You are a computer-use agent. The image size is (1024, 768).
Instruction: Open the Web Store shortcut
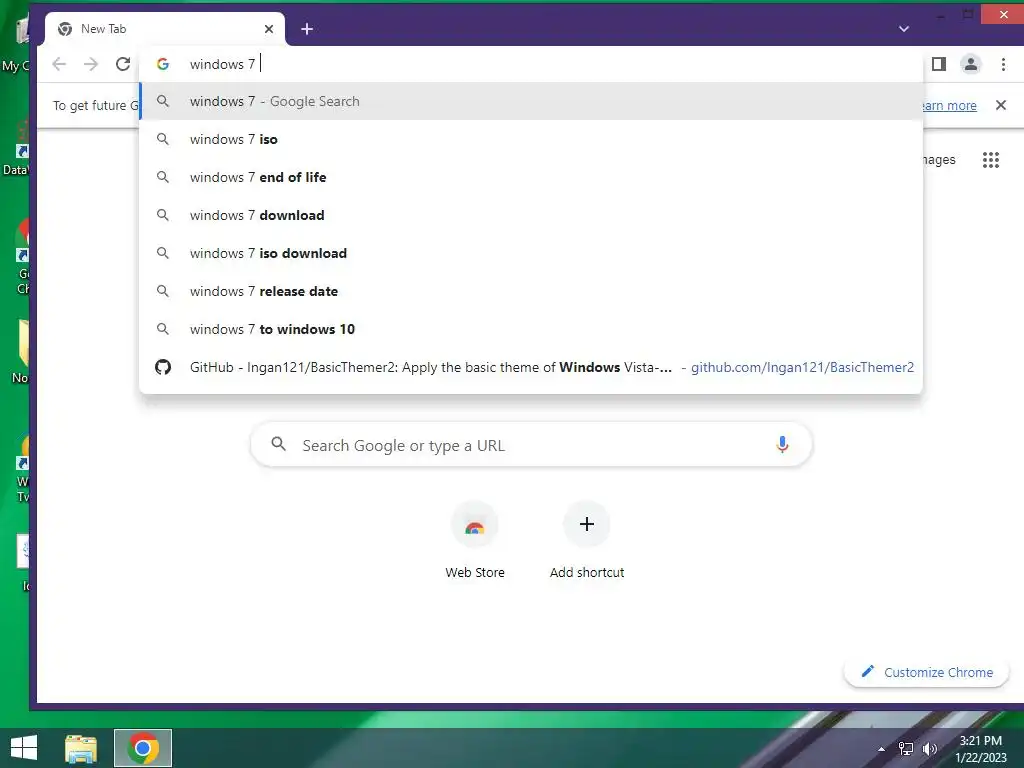[x=475, y=541]
